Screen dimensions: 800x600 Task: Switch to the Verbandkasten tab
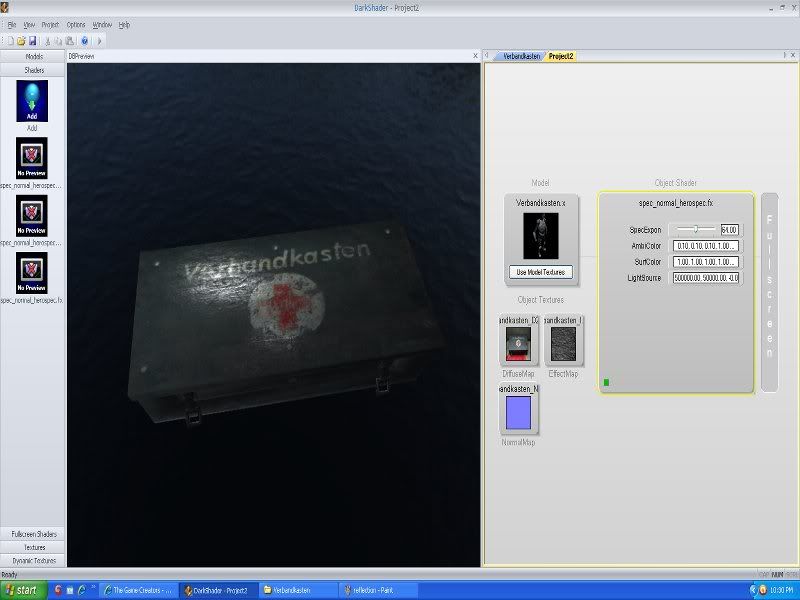click(x=521, y=56)
